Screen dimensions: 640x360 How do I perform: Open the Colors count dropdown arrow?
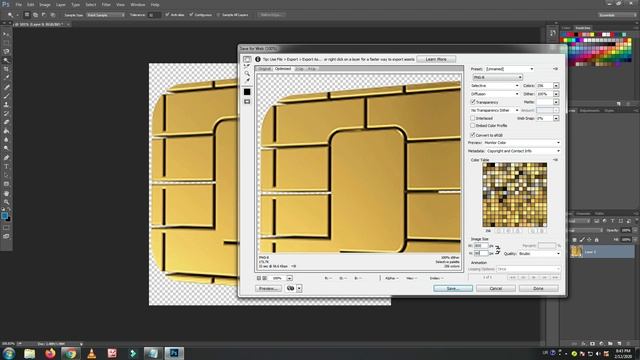[556, 86]
